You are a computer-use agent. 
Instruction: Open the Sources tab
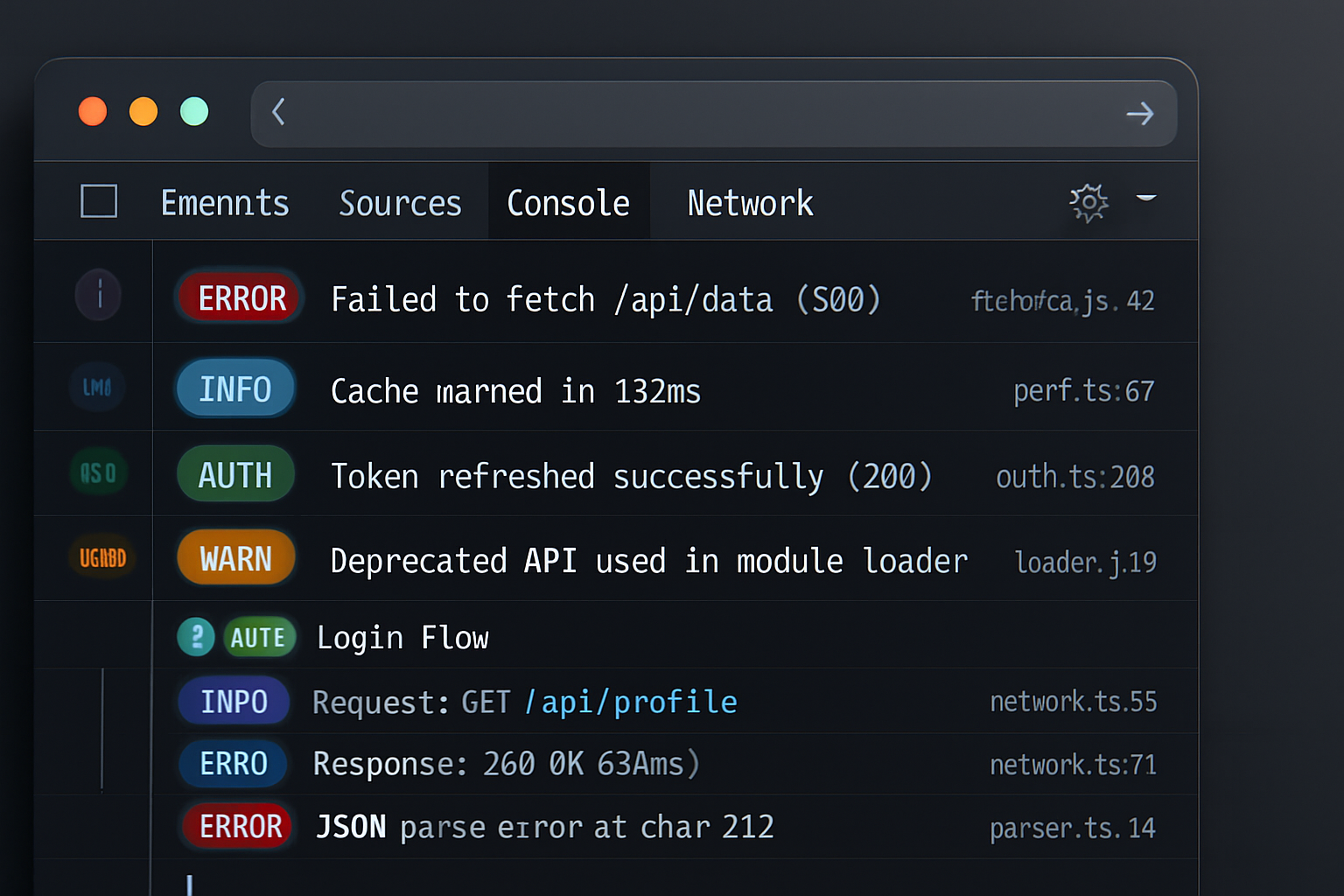[x=401, y=202]
